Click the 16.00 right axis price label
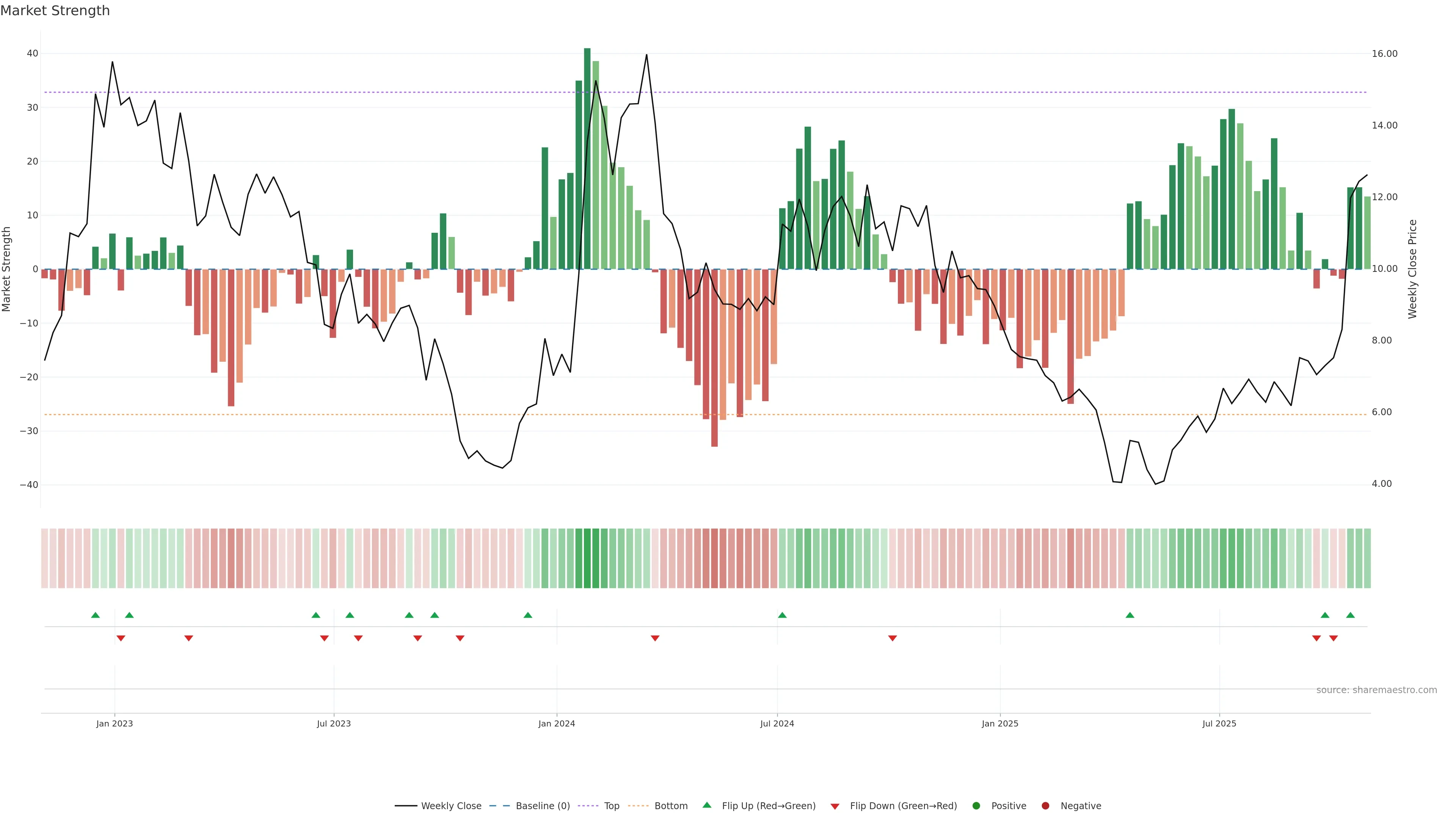This screenshot has height=819, width=1456. click(x=1384, y=54)
